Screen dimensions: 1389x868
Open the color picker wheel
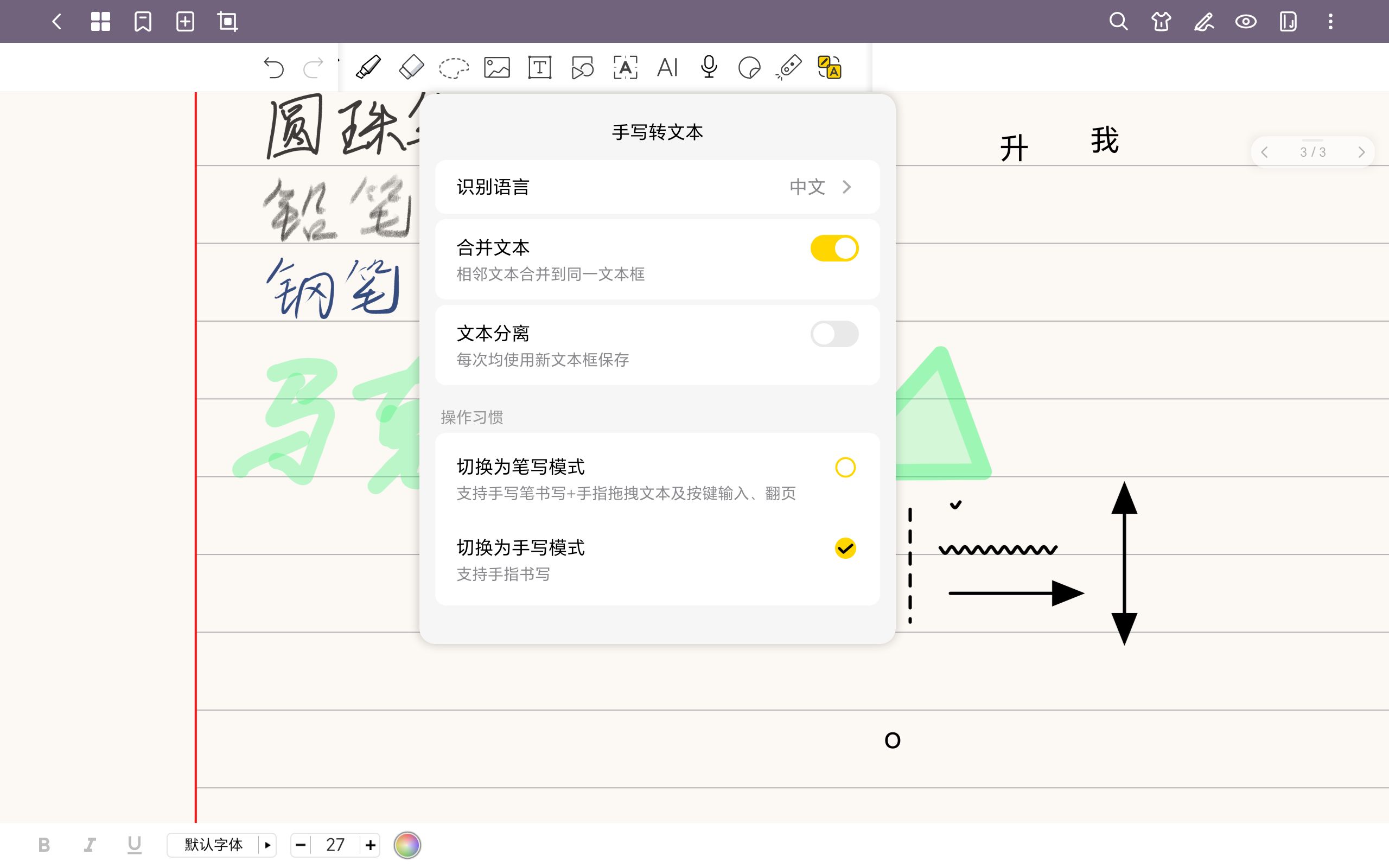tap(408, 845)
